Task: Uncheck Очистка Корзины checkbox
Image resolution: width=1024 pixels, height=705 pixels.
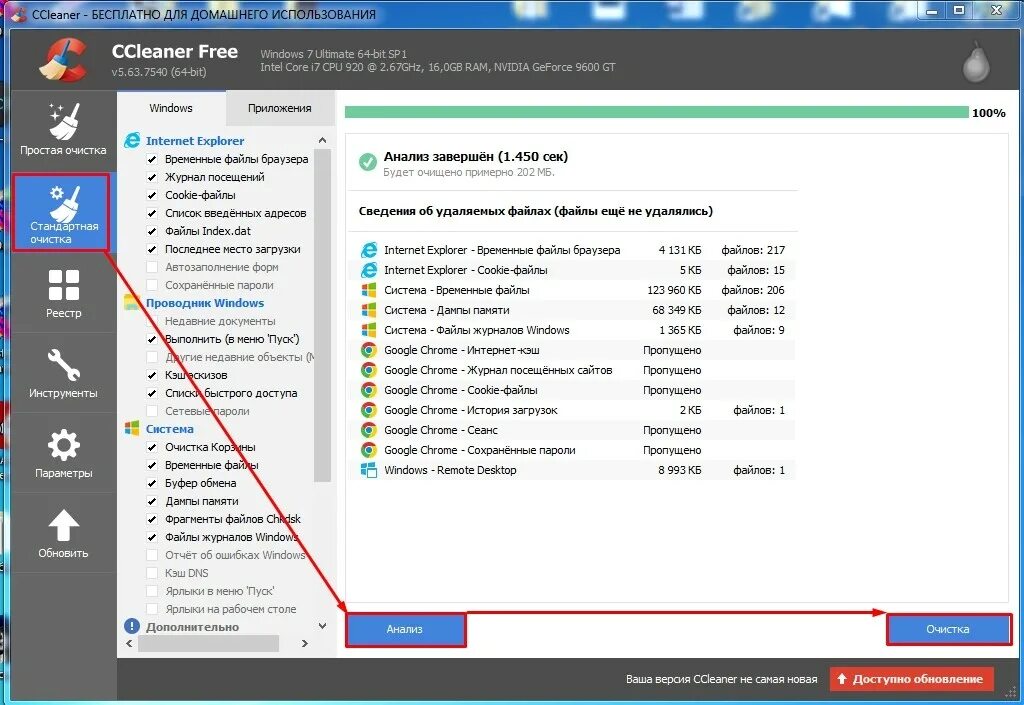Action: point(152,447)
